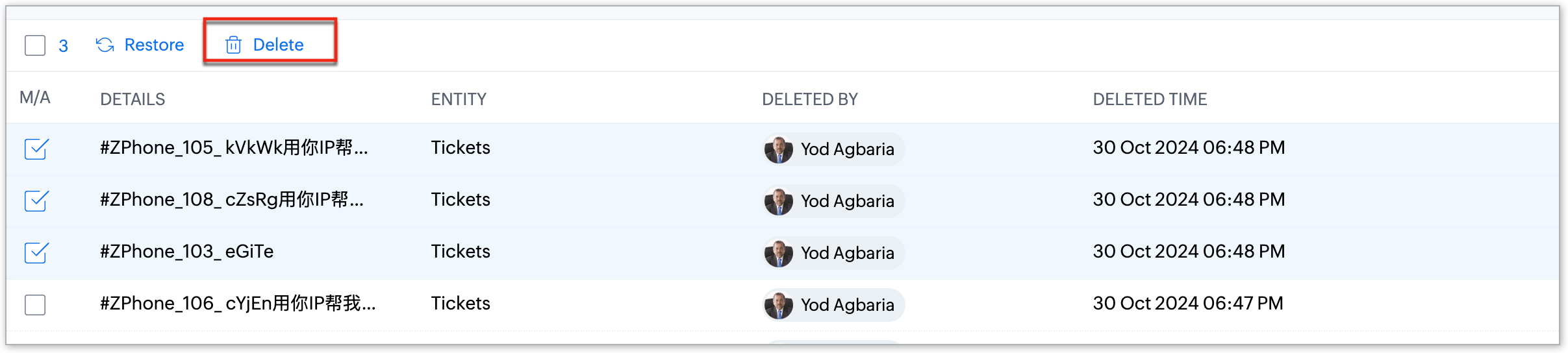
Task: Click the selected count number 3
Action: 63,46
